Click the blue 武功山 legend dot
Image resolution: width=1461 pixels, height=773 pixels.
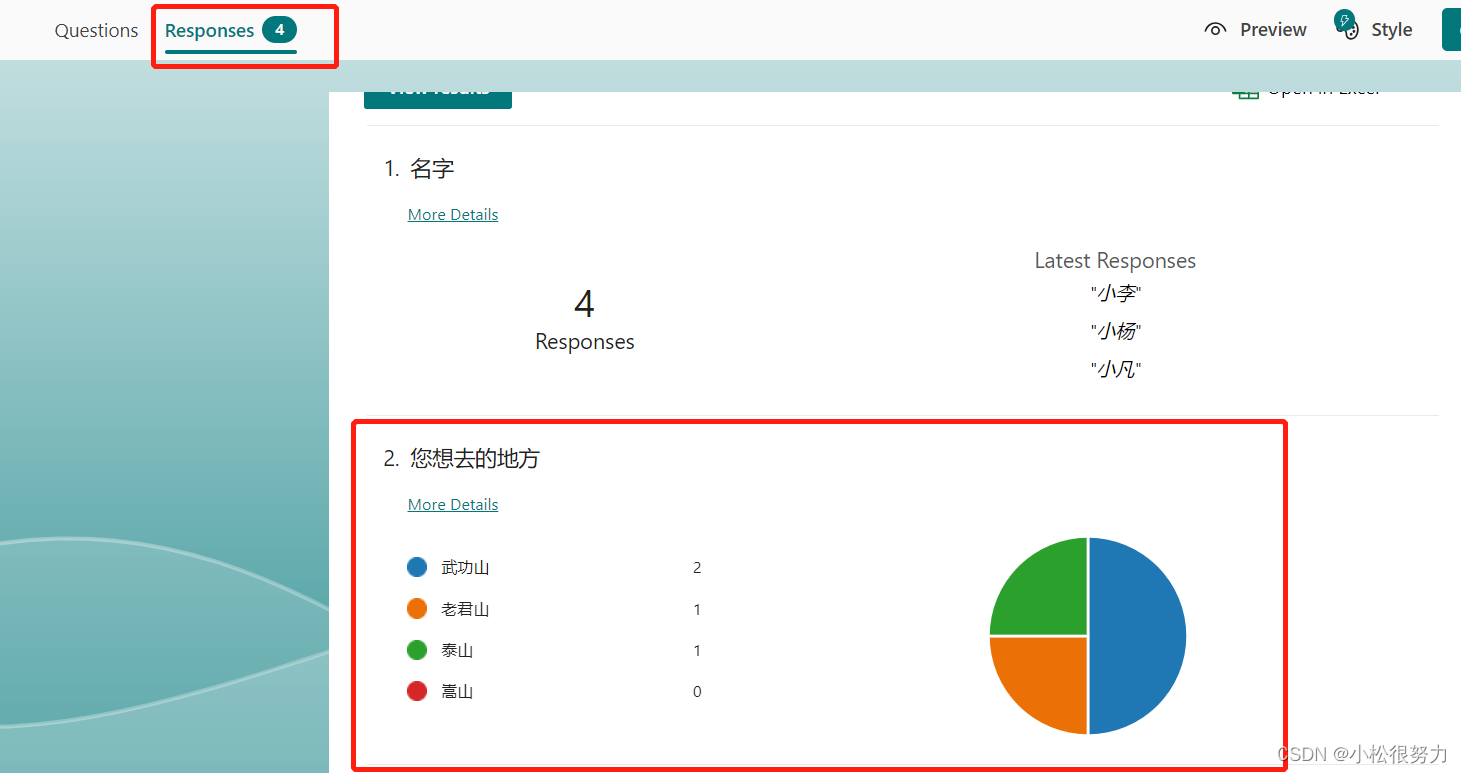pos(417,567)
